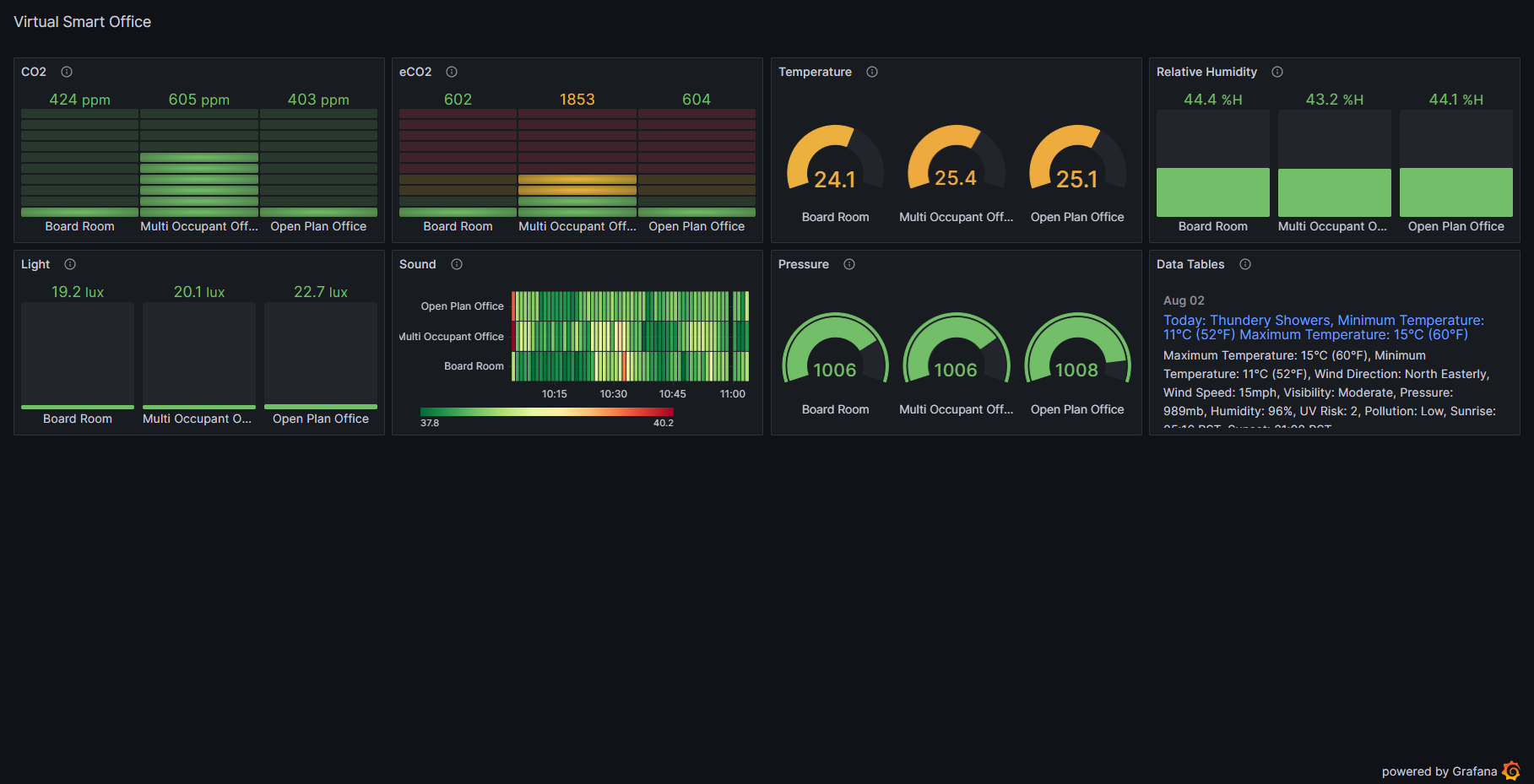Click the Grafana logo icon

coord(1511,770)
